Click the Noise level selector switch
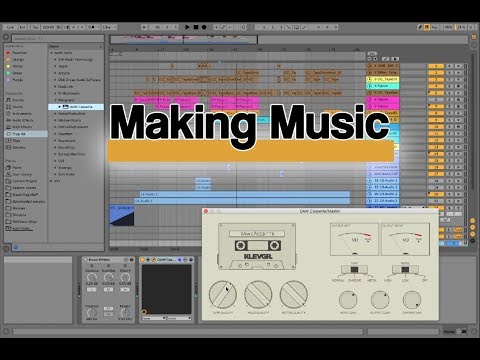Screen dimensions: 480x360 (x=405, y=269)
